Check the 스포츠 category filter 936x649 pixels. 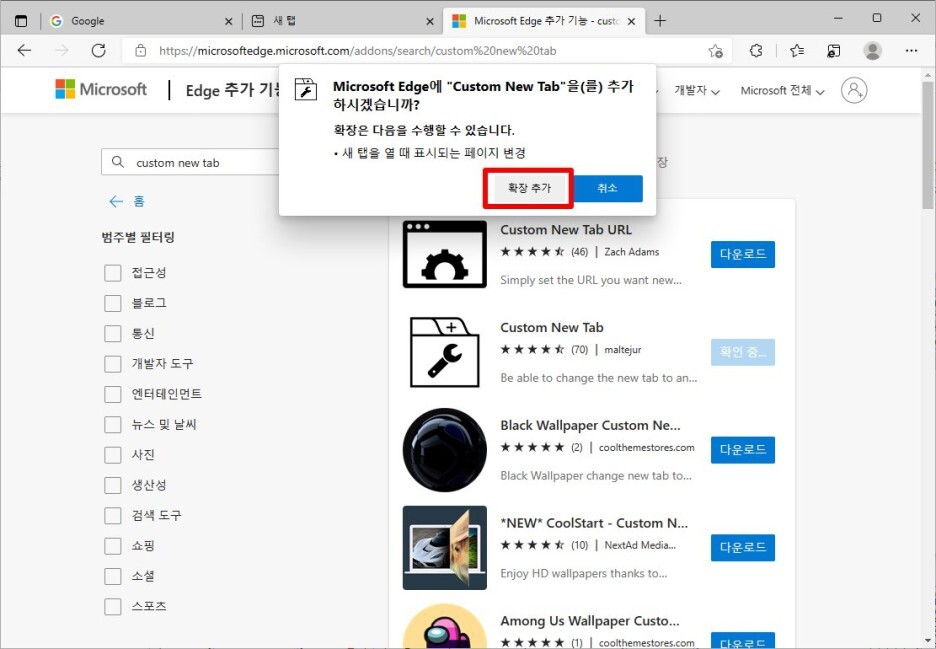[x=113, y=607]
